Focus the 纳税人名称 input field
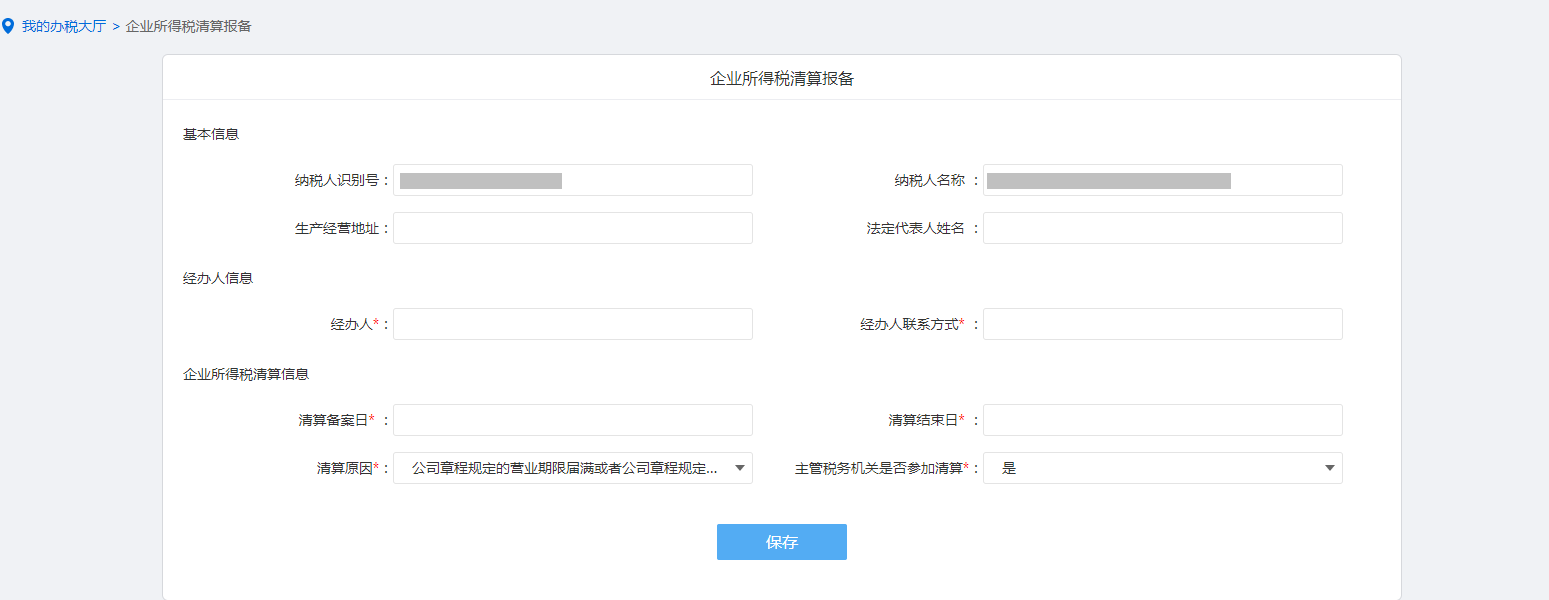The image size is (1549, 600). tap(1162, 180)
